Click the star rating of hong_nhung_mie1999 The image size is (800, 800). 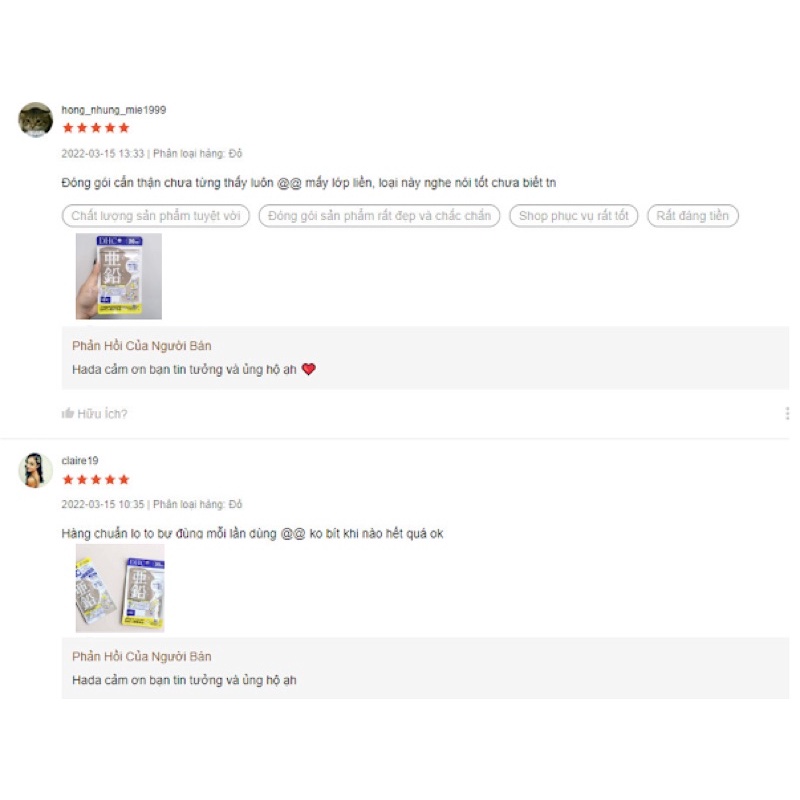click(95, 128)
